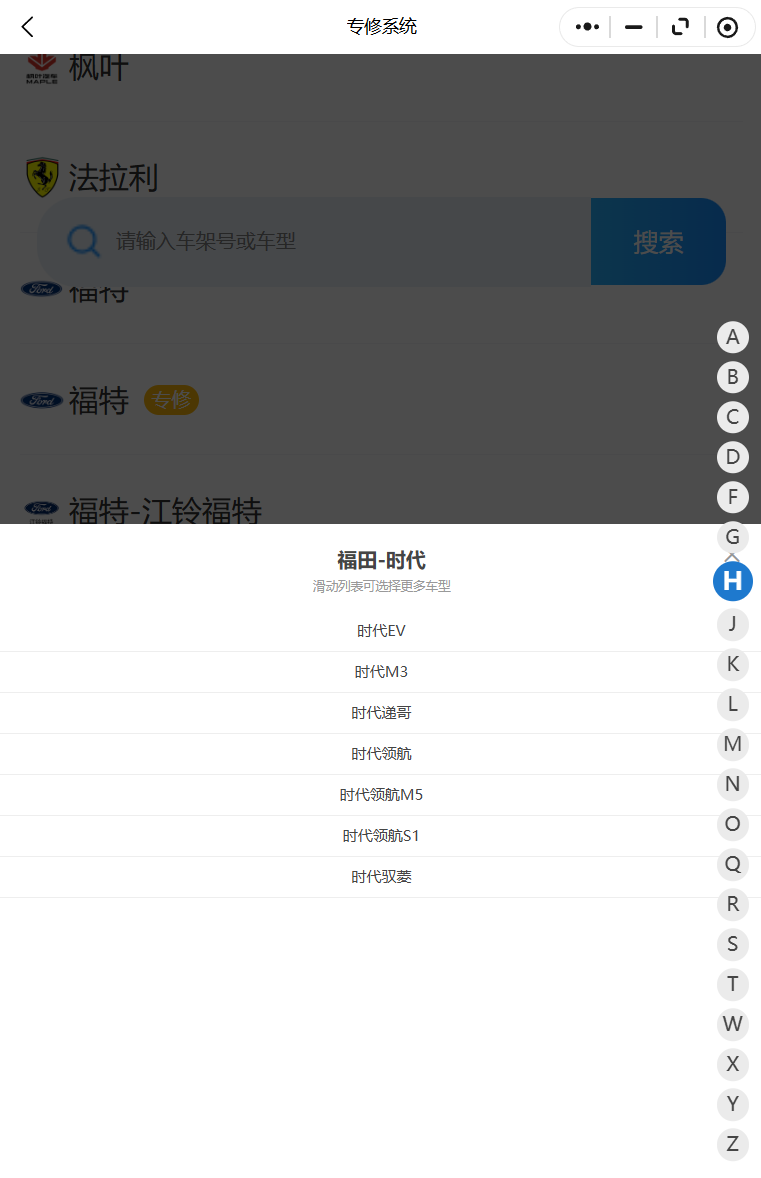
Task: Click the 专修 badge next to 福特
Action: click(x=171, y=400)
